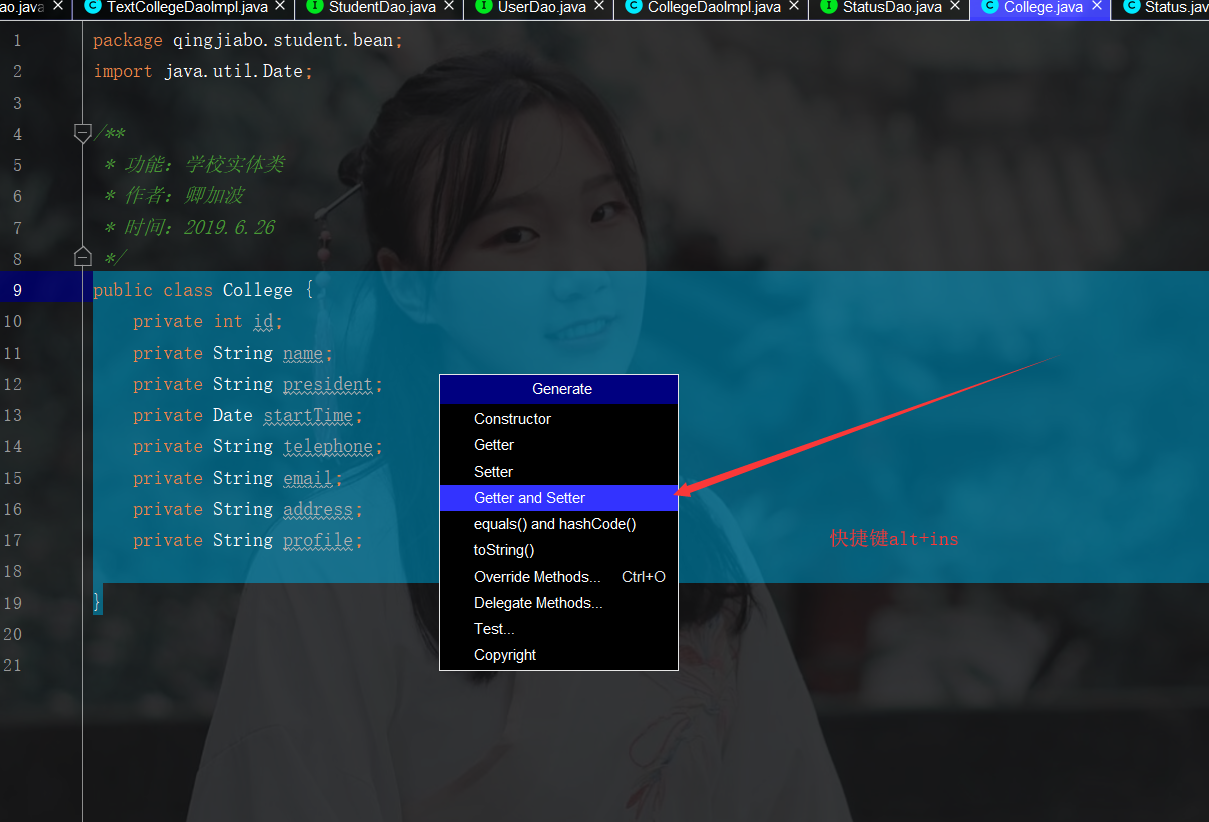Close the College.java tab
Screen dimensions: 1209x822
click(1096, 6)
